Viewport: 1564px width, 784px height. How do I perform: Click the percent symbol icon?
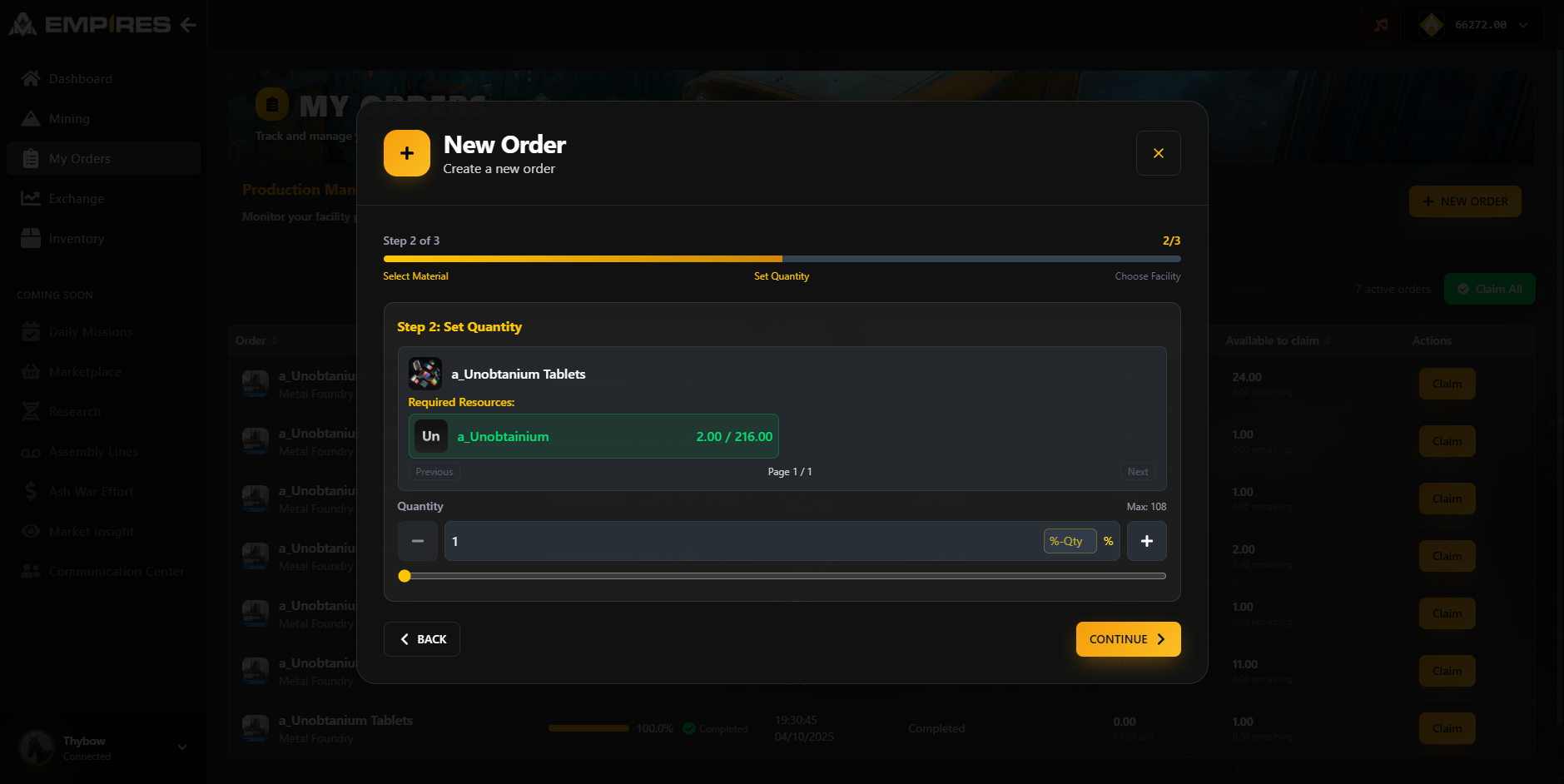(1108, 541)
